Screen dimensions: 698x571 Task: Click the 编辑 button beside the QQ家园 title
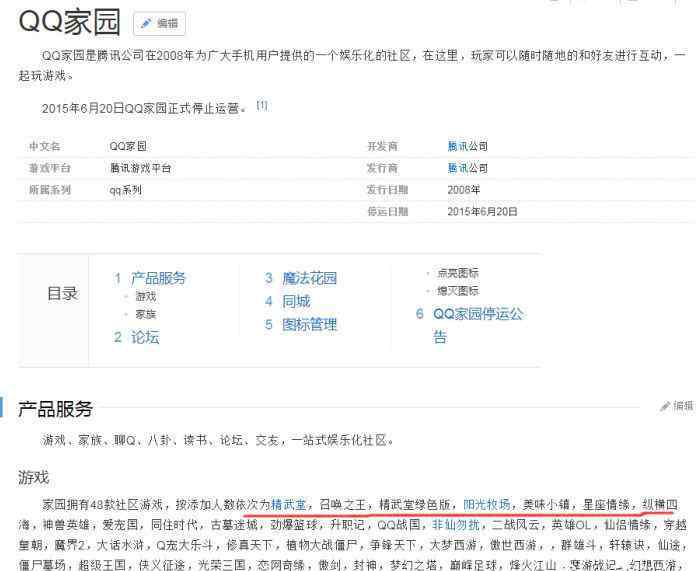(x=159, y=24)
